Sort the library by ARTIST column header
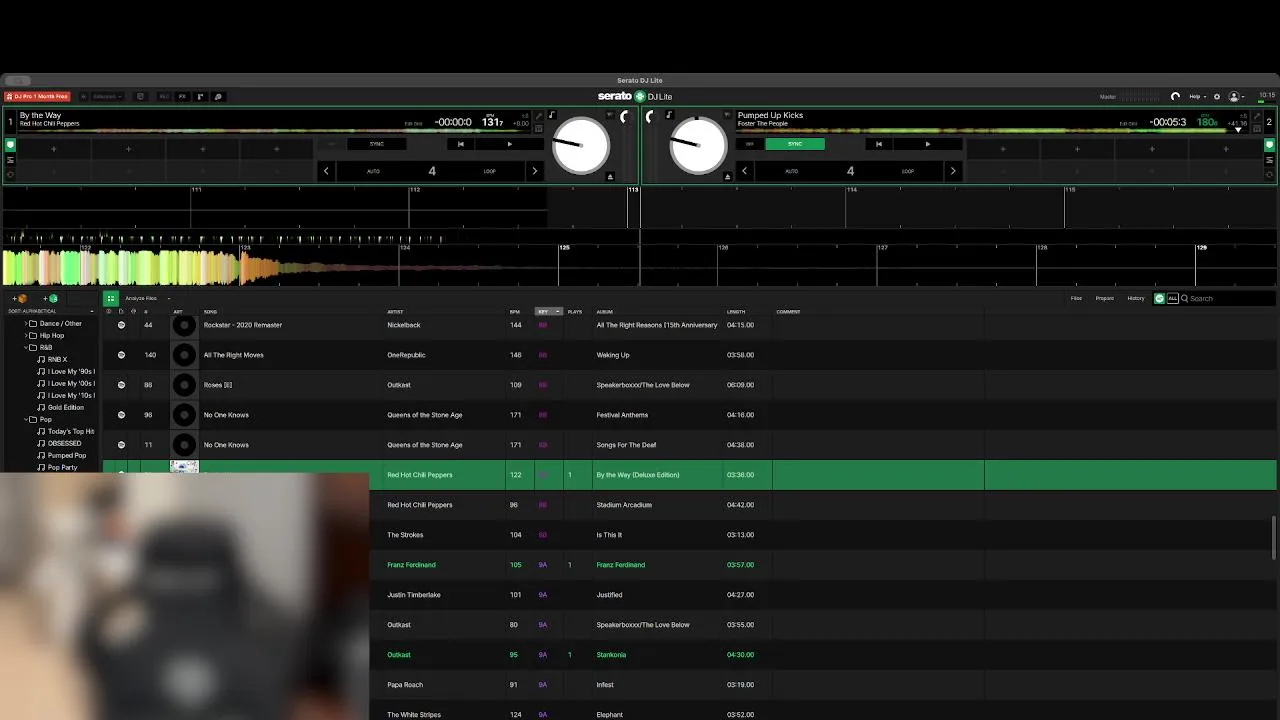 tap(396, 312)
